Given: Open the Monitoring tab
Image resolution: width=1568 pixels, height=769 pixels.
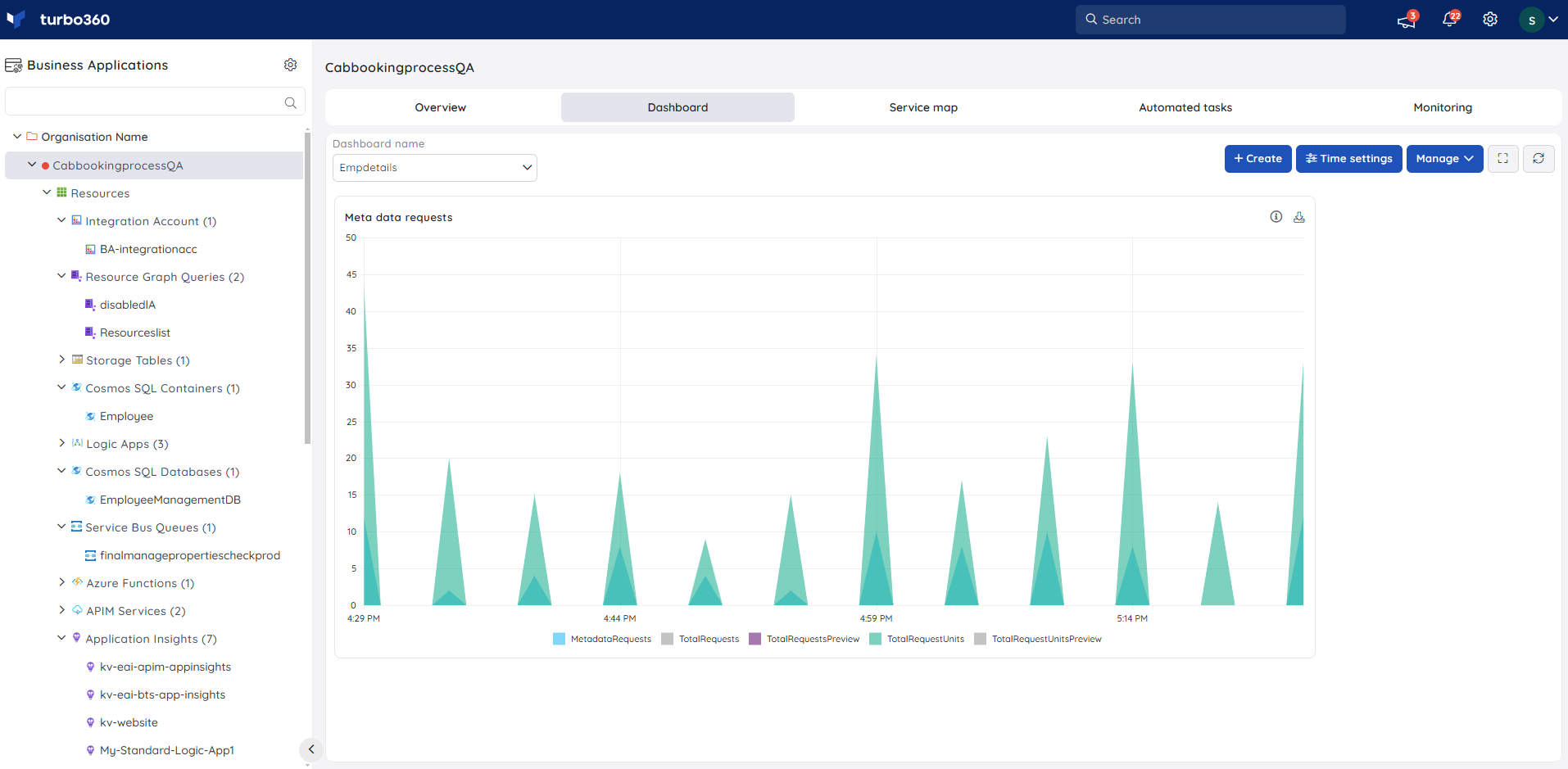Looking at the screenshot, I should coord(1443,107).
